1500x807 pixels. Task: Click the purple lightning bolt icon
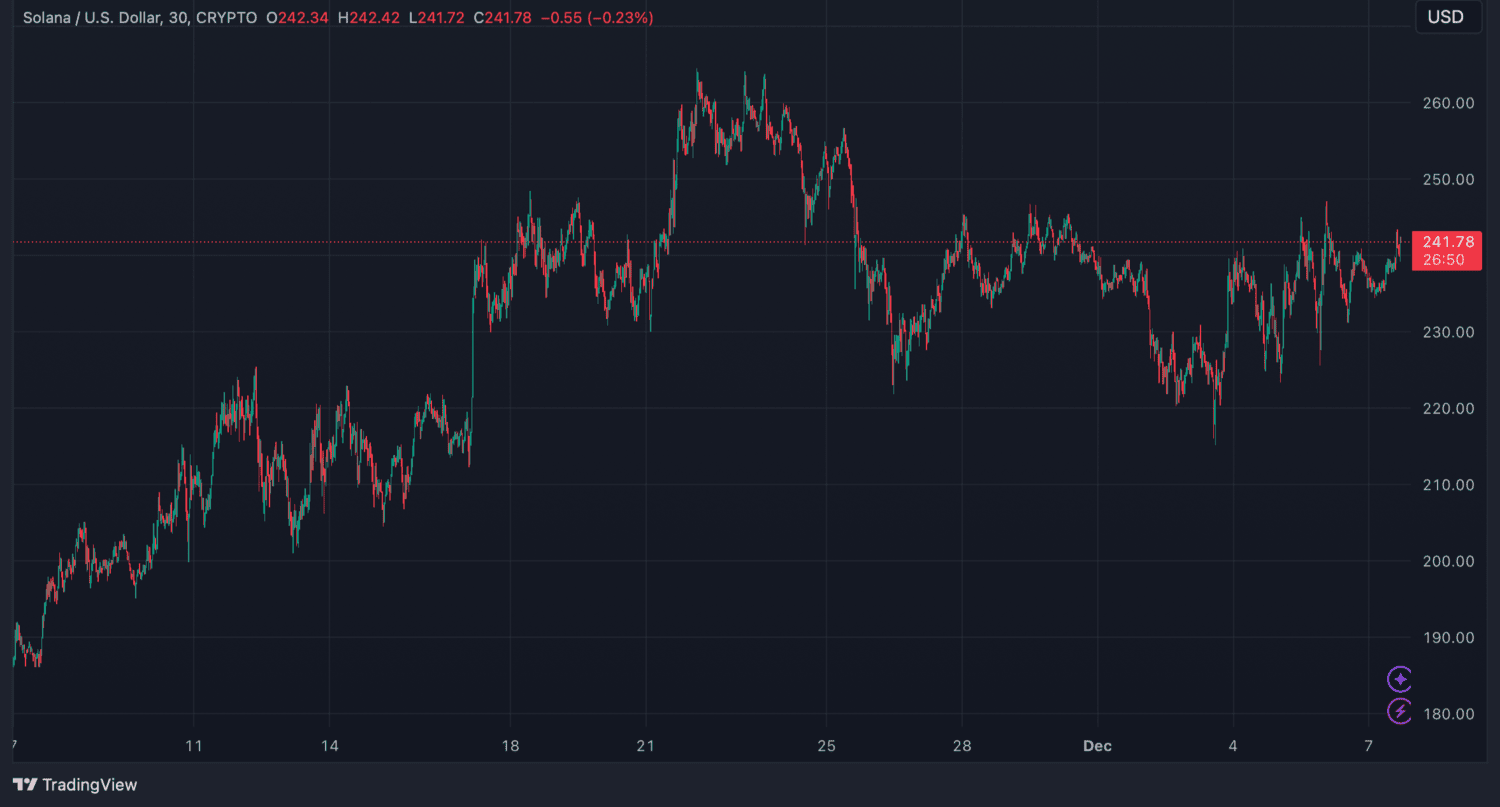click(x=1400, y=711)
